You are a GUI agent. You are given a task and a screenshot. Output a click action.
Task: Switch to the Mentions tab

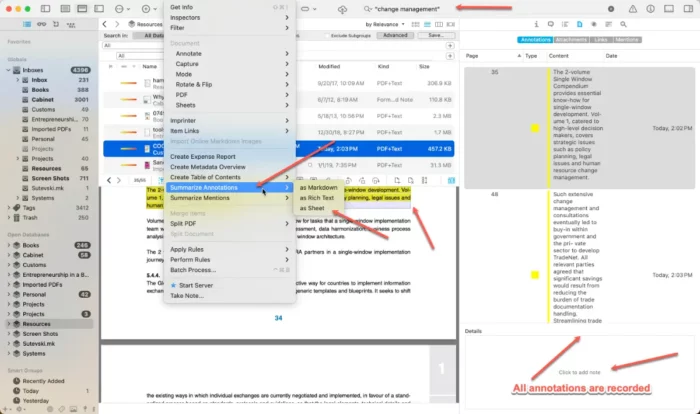tap(627, 40)
